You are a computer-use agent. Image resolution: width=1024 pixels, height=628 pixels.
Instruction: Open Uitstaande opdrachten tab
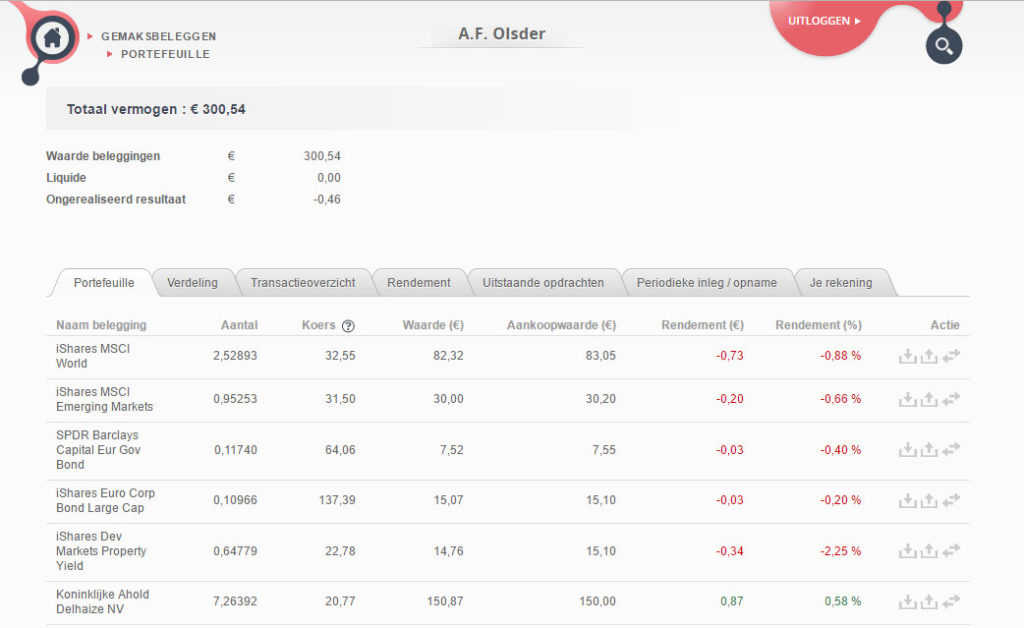543,283
